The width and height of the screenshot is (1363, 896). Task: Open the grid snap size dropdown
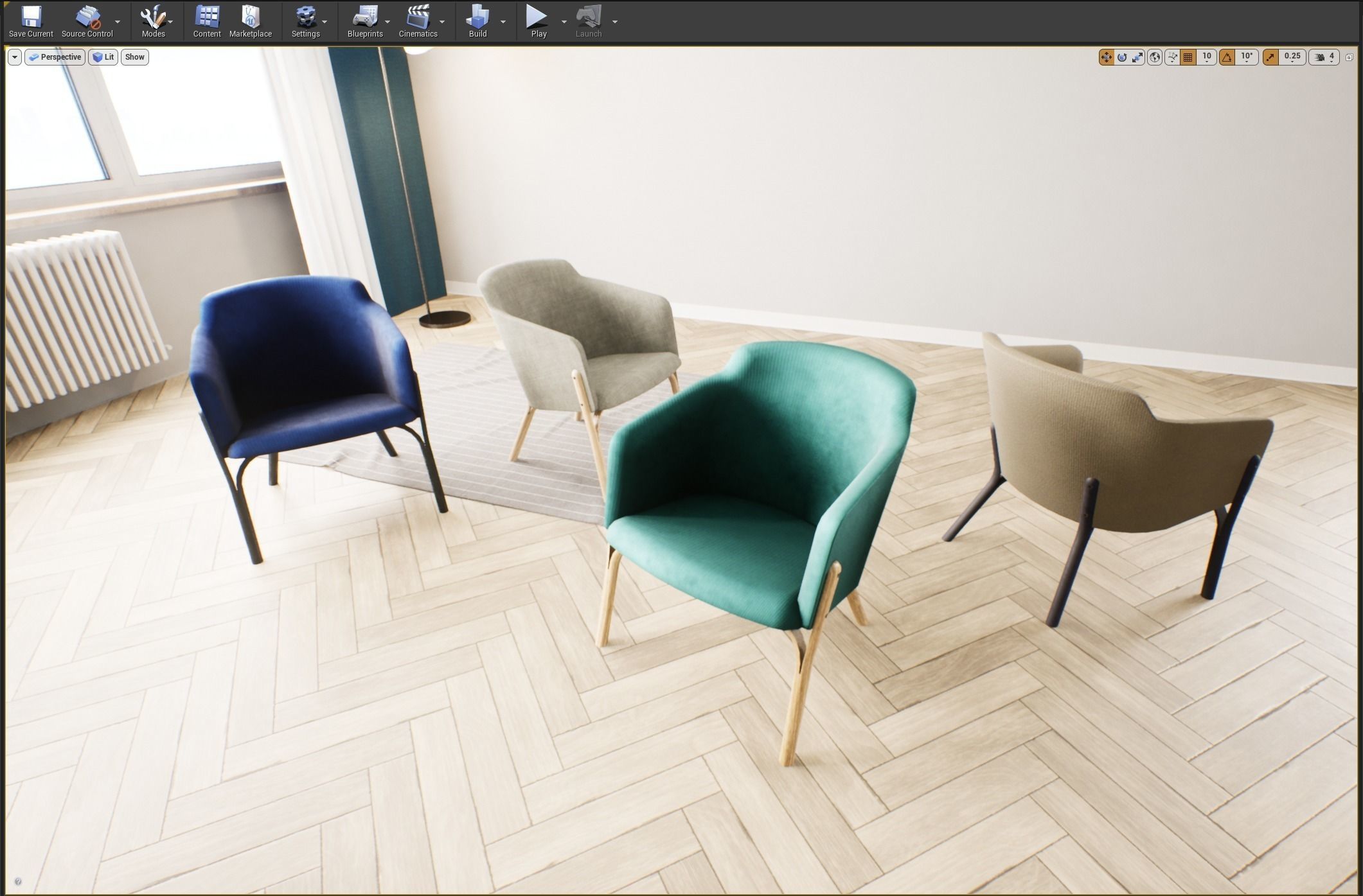[x=1207, y=57]
